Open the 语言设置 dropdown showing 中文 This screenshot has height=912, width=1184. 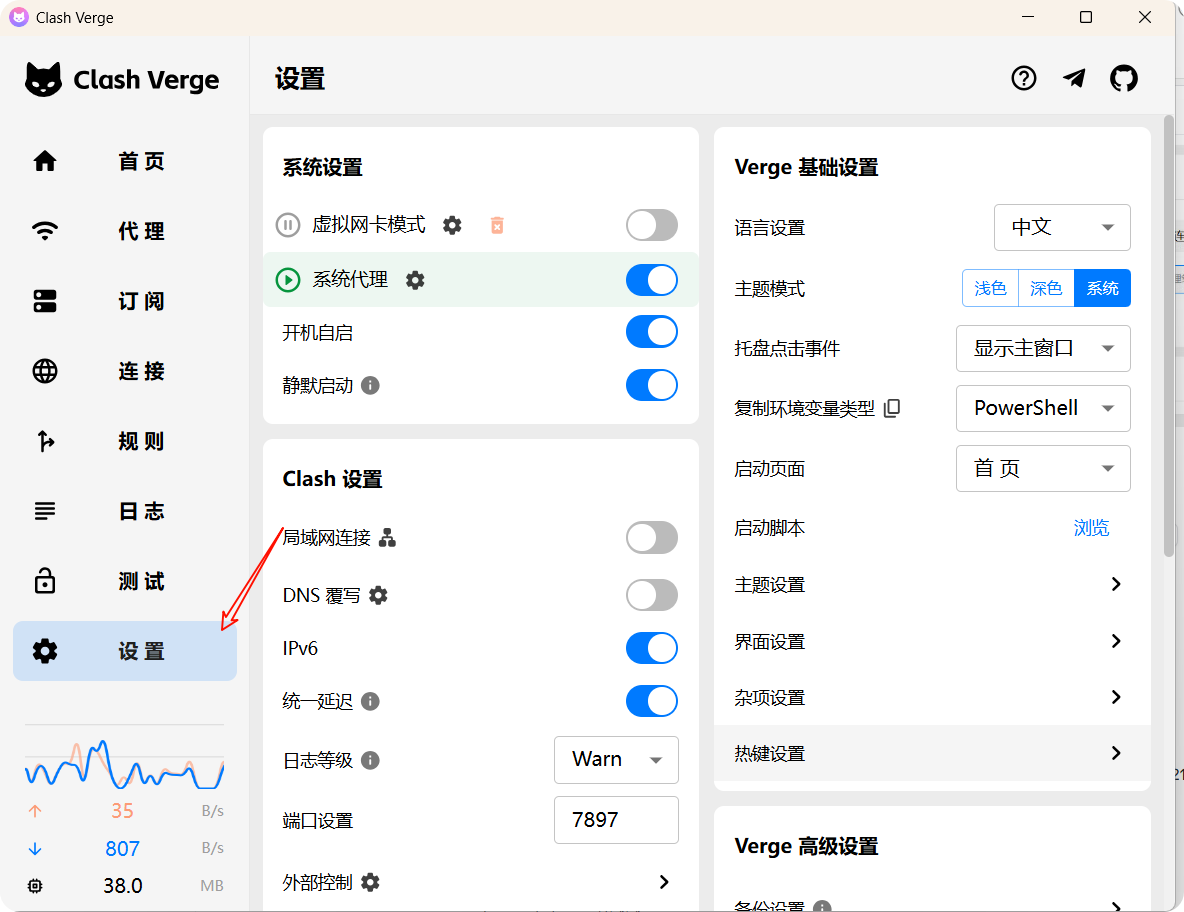[1062, 227]
